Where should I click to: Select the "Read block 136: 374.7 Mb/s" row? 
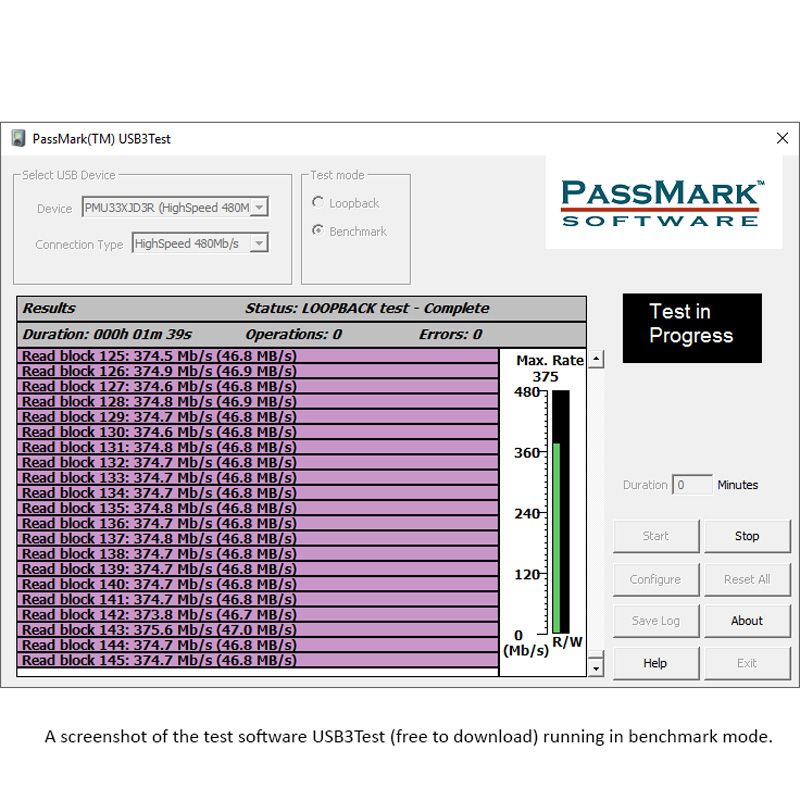258,523
